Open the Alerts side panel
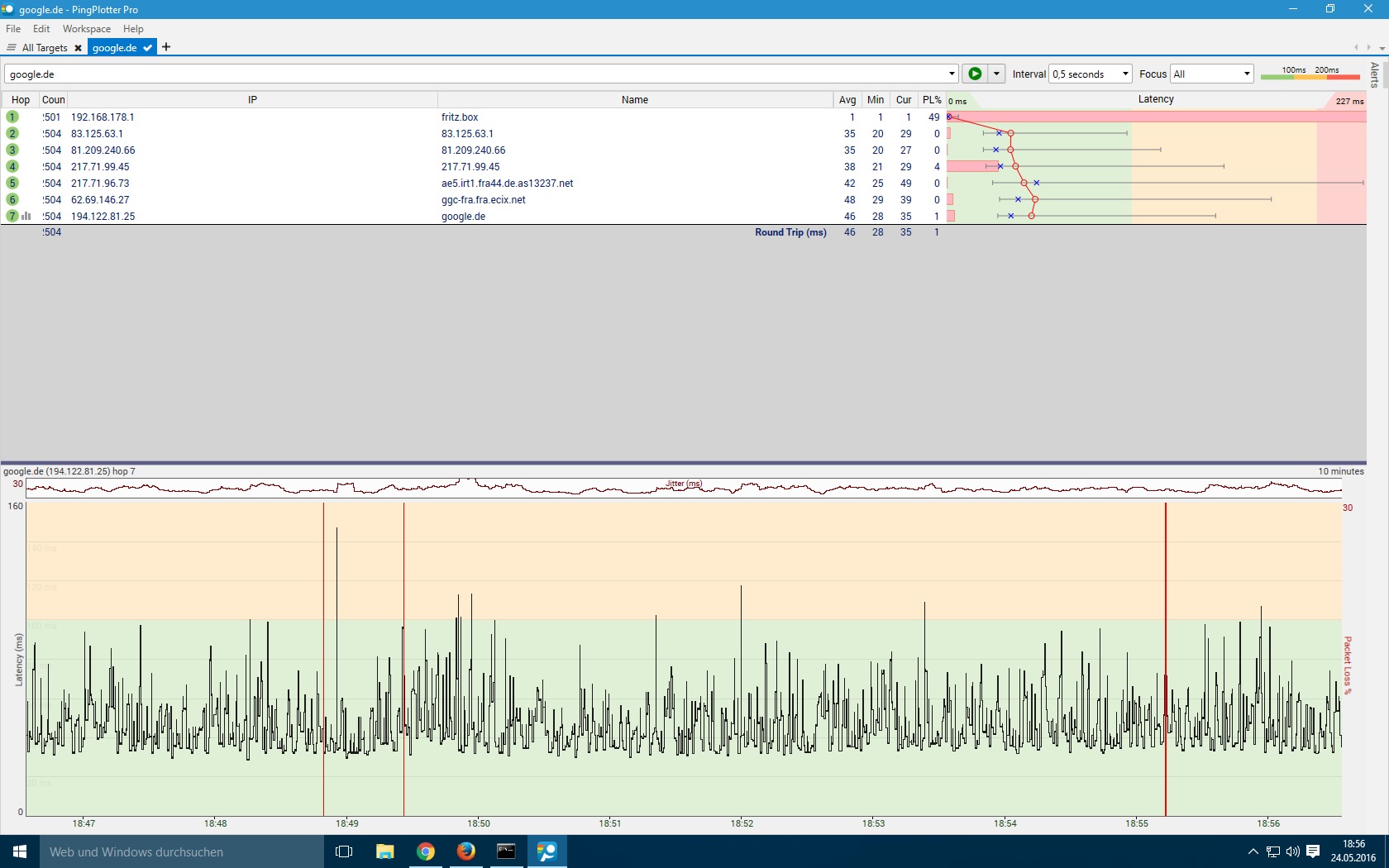1389x868 pixels. (x=1375, y=74)
